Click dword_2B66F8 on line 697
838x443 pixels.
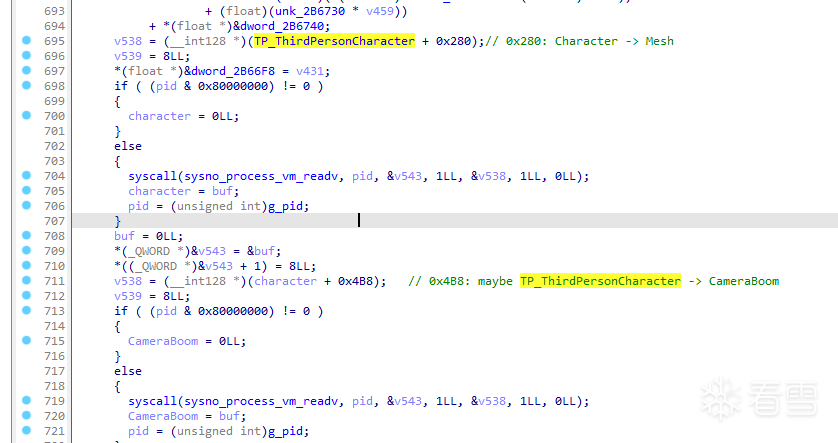click(233, 71)
